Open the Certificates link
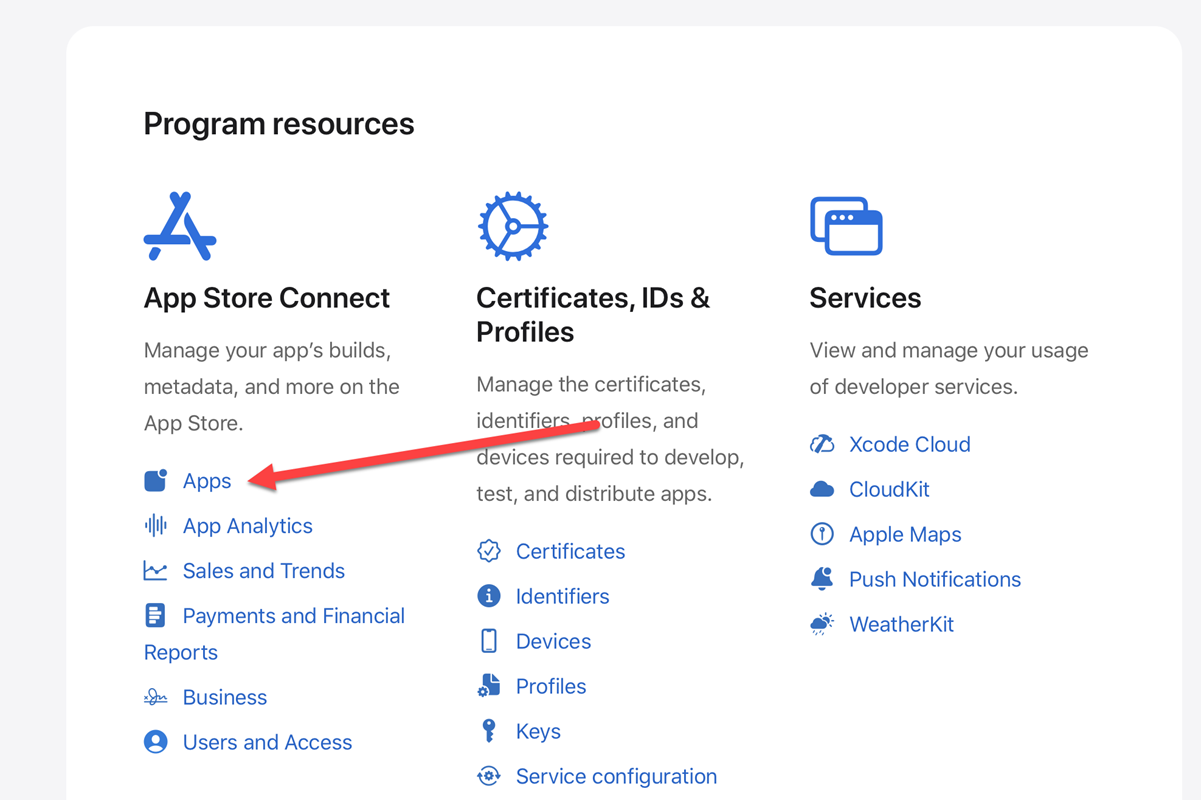The width and height of the screenshot is (1201, 800). pos(571,551)
